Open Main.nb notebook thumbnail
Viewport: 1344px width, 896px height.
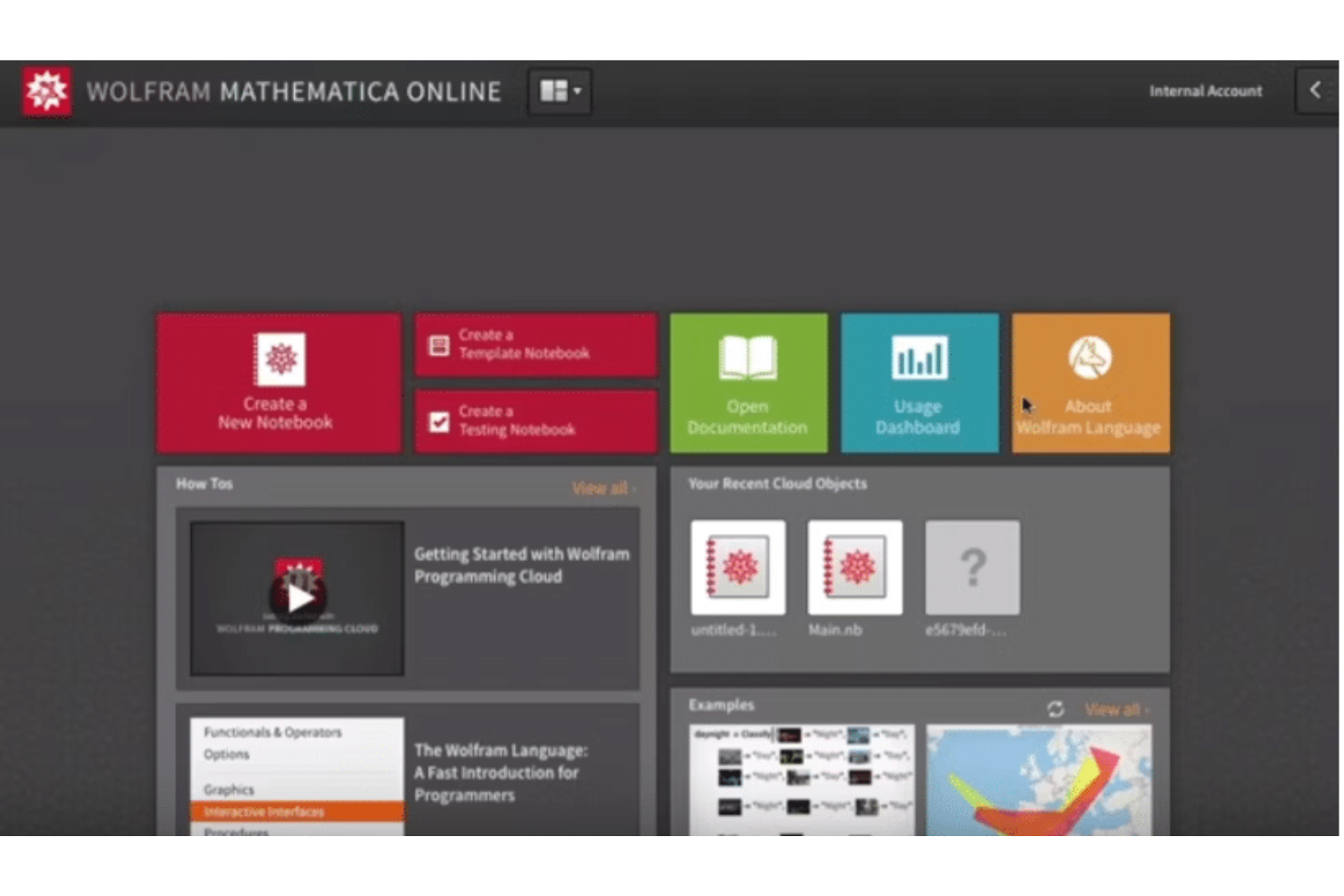click(855, 567)
